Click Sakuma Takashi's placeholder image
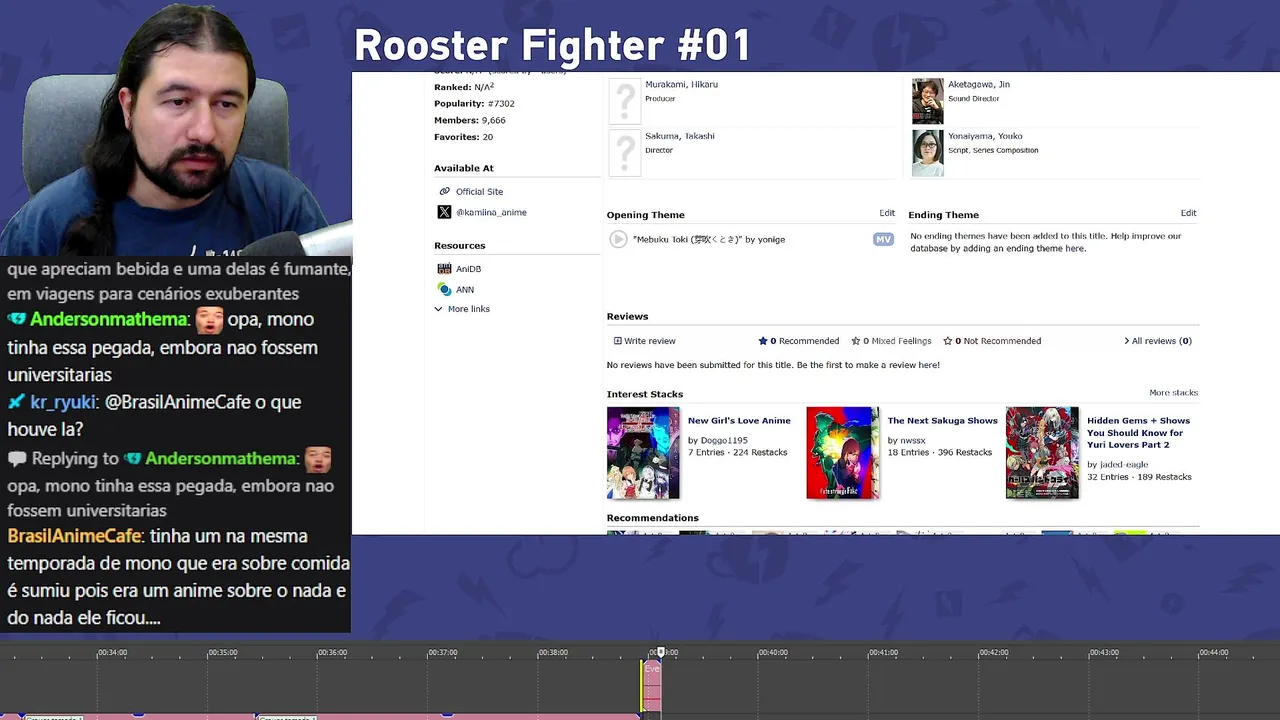Viewport: 1280px width, 720px height. click(625, 153)
